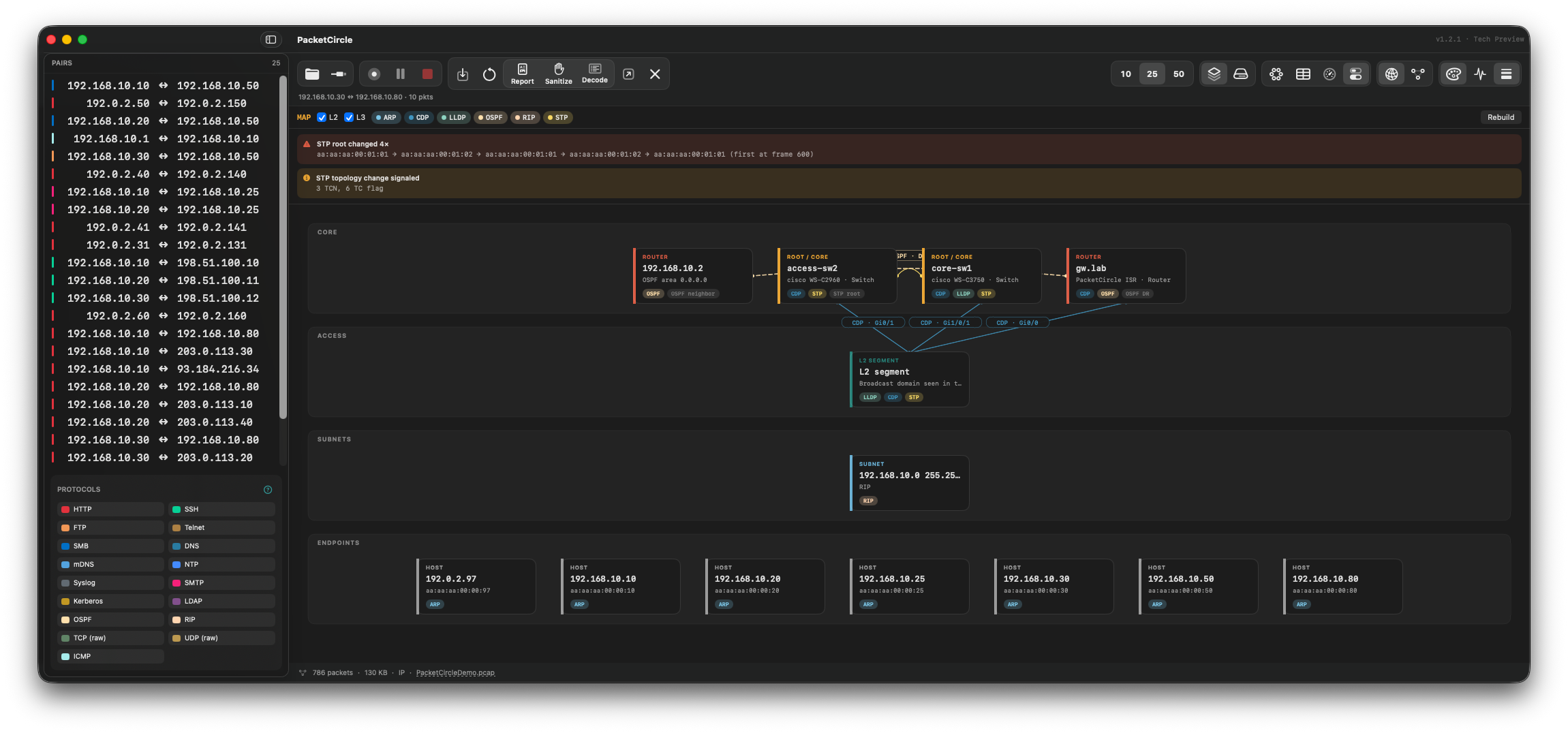Click the stacked layers icon

pos(1214,74)
